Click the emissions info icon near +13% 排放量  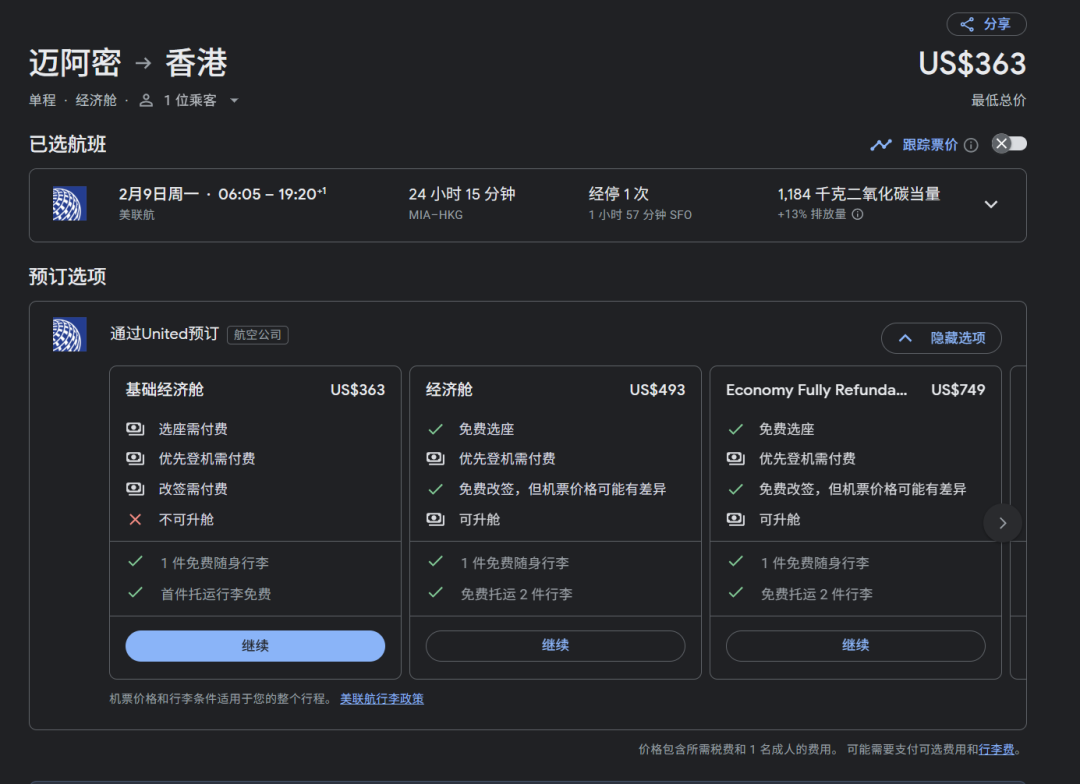[x=857, y=214]
